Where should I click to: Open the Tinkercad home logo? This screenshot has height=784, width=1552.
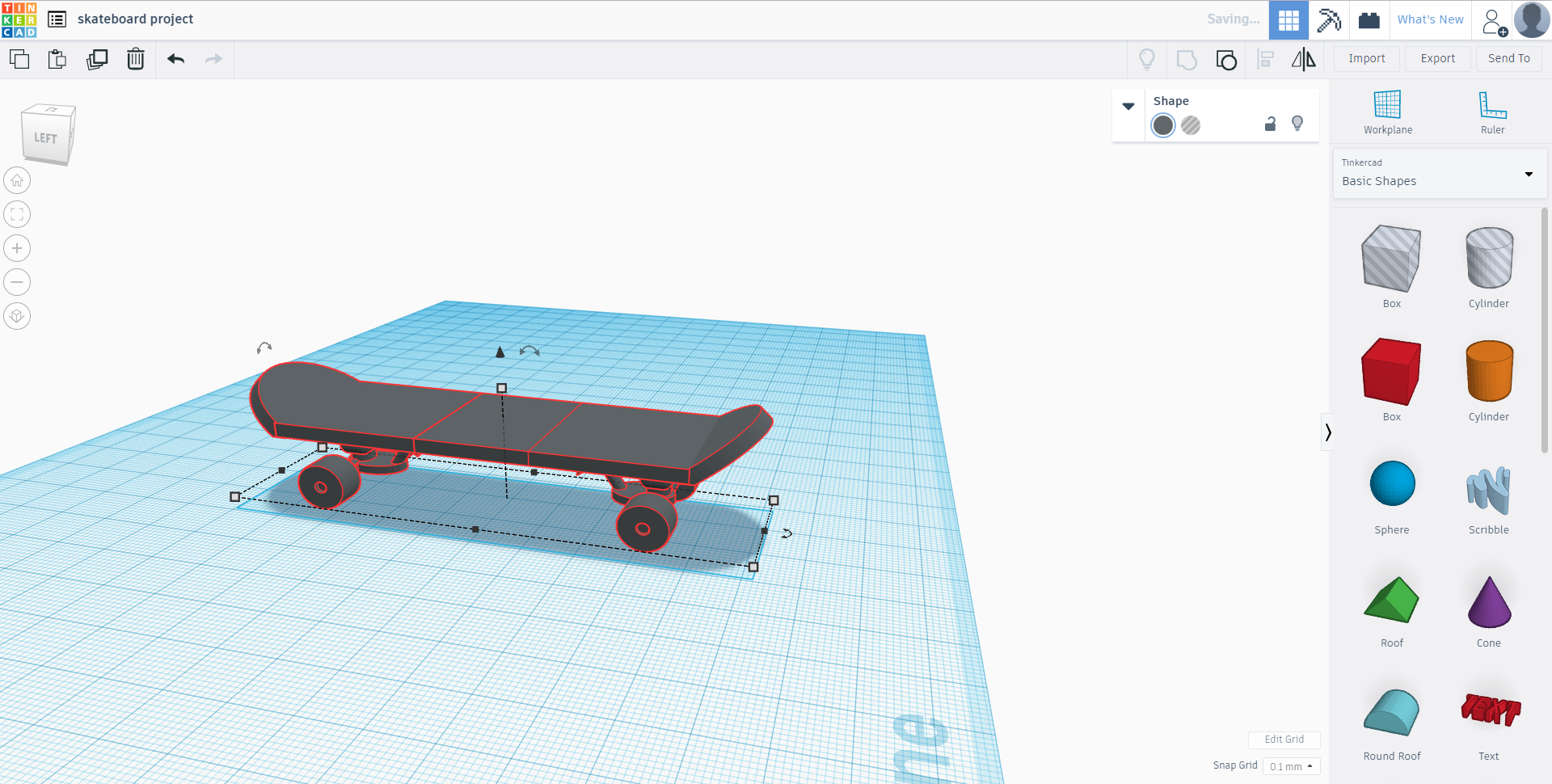[x=19, y=19]
